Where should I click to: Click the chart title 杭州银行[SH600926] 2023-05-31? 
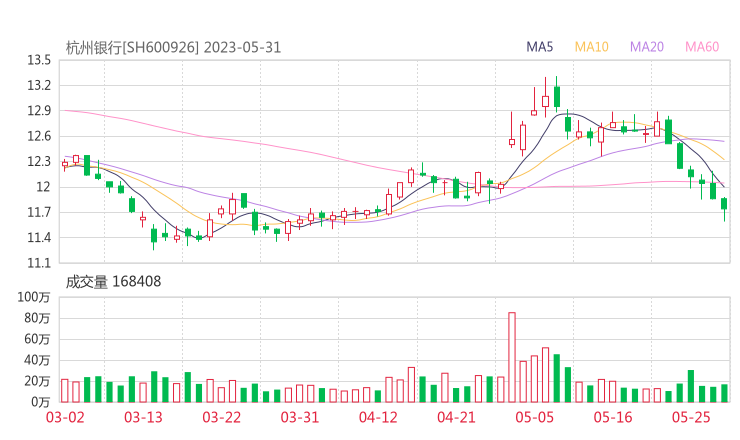point(173,48)
